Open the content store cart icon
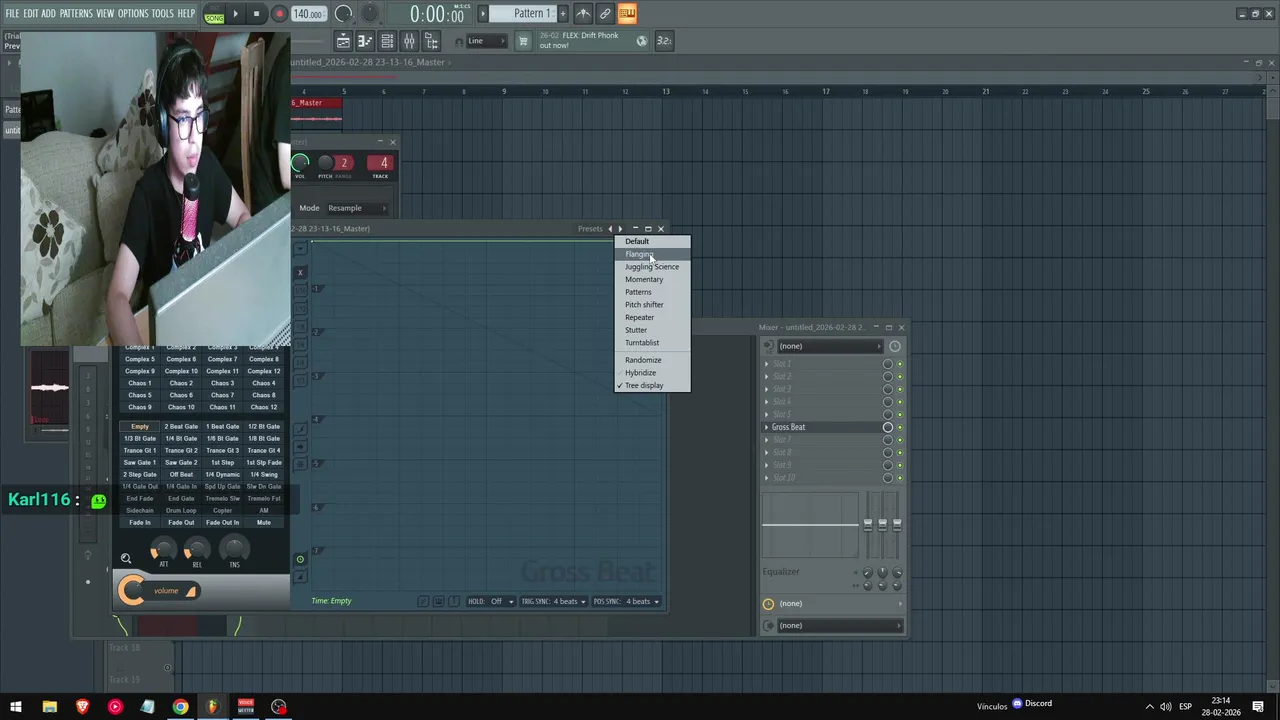The image size is (1280, 720). click(522, 41)
